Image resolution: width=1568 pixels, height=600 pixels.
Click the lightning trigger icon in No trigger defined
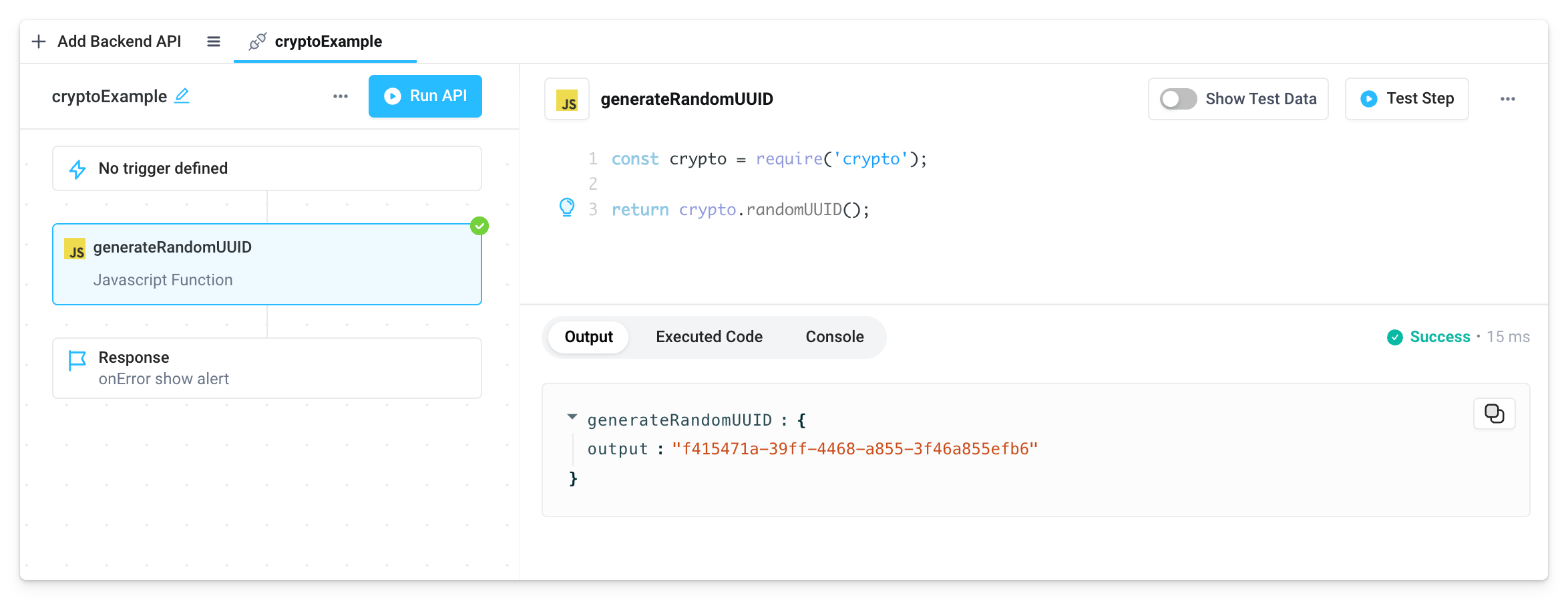[78, 168]
